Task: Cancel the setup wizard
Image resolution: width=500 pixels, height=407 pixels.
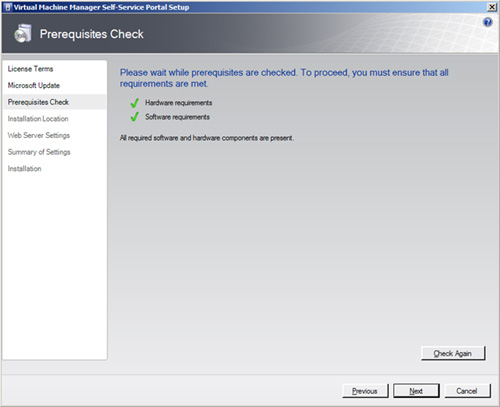Action: click(x=467, y=391)
